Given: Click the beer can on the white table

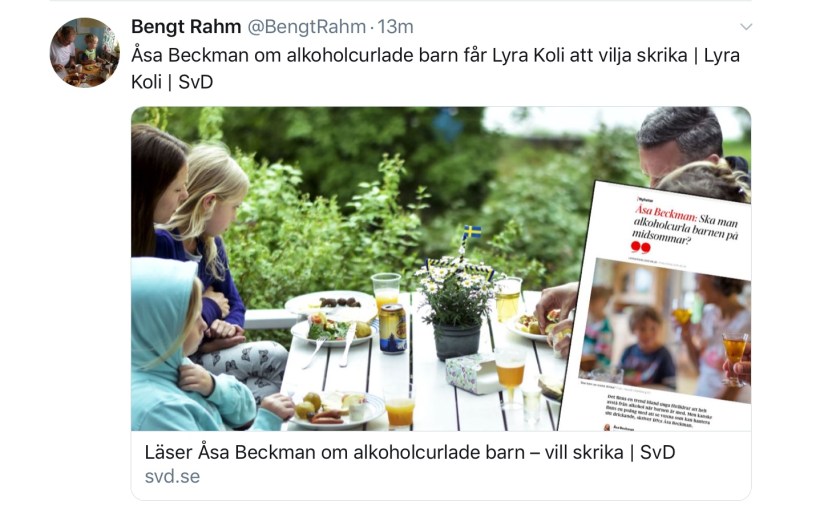Looking at the screenshot, I should pos(393,328).
